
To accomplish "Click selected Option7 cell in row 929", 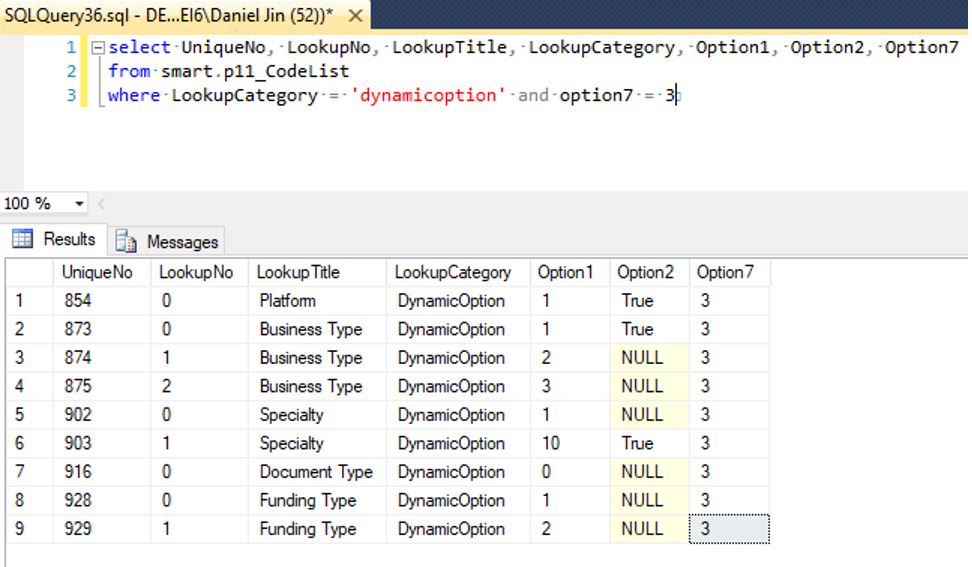I will (730, 529).
